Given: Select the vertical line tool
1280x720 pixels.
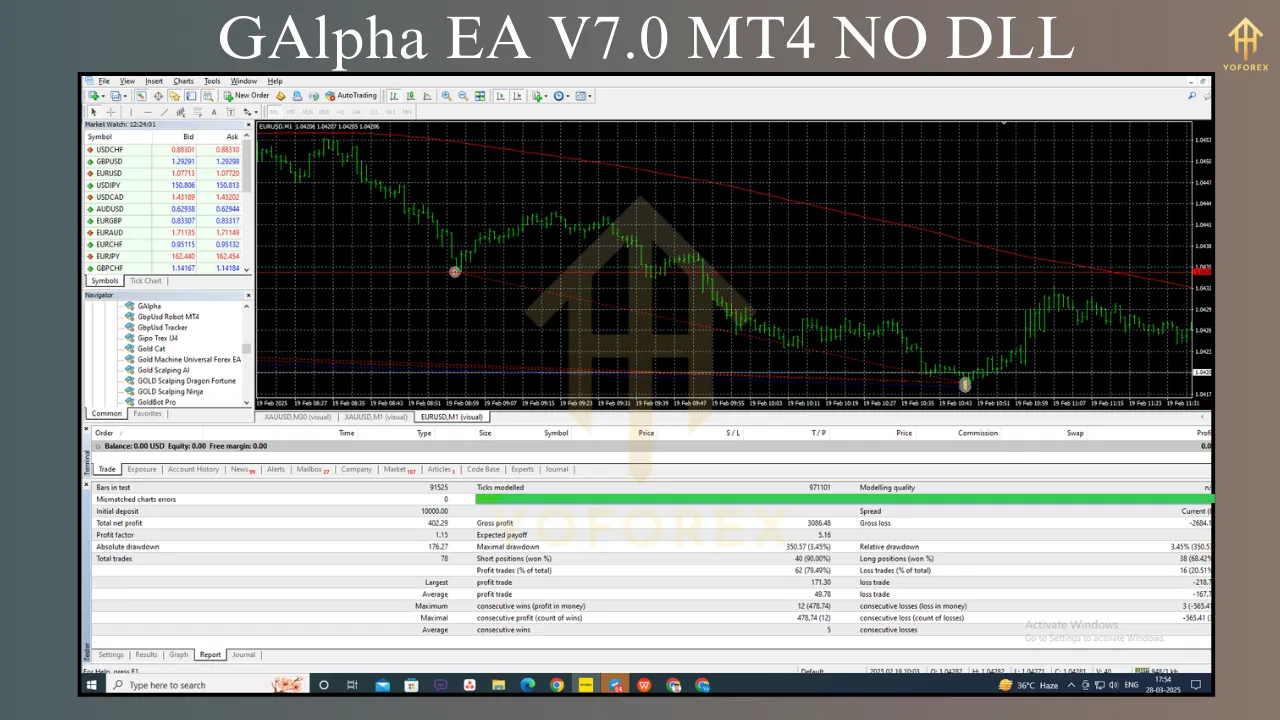Looking at the screenshot, I should pyautogui.click(x=131, y=112).
